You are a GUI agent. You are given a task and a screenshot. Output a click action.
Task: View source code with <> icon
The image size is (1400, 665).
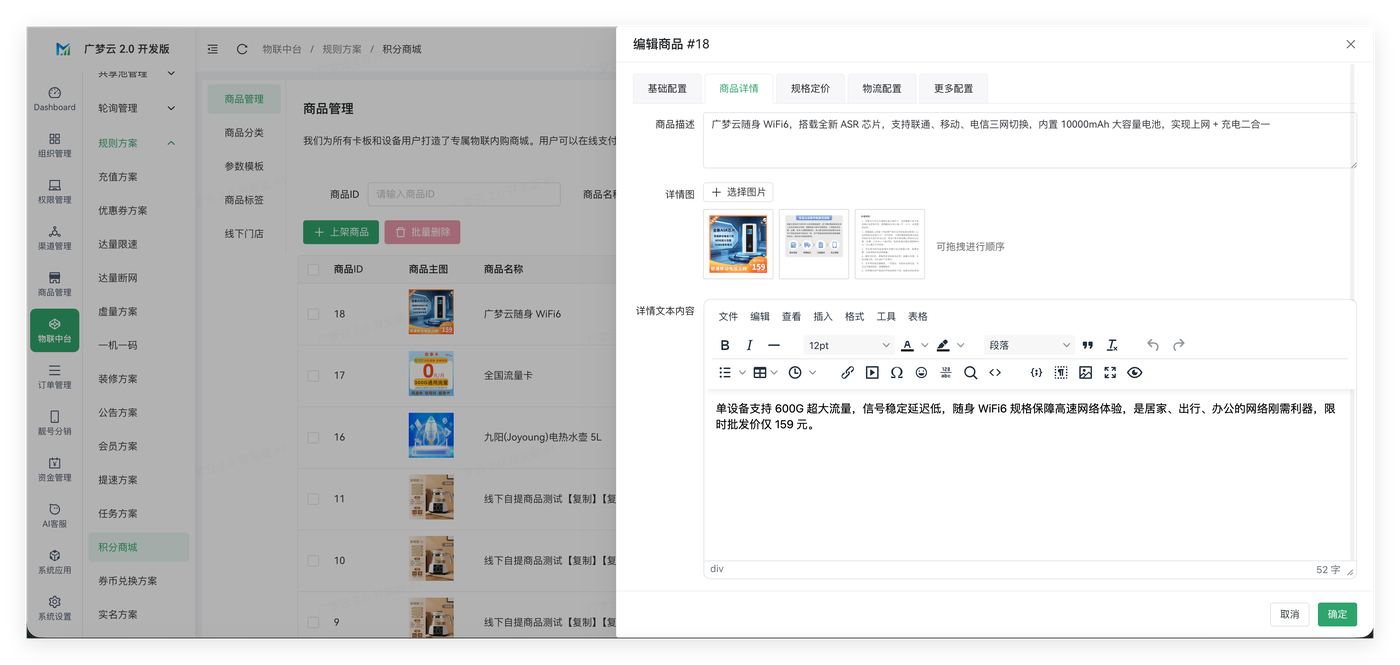click(x=995, y=372)
